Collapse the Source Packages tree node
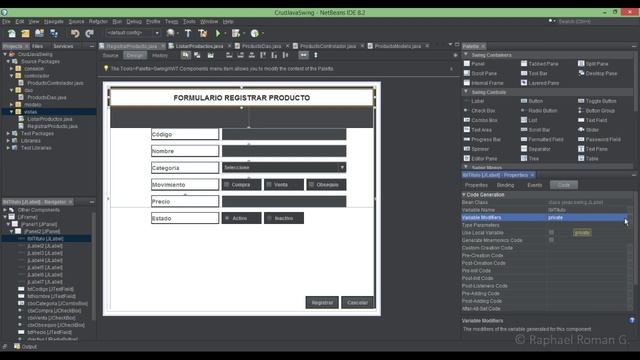The width and height of the screenshot is (640, 360). (8, 61)
